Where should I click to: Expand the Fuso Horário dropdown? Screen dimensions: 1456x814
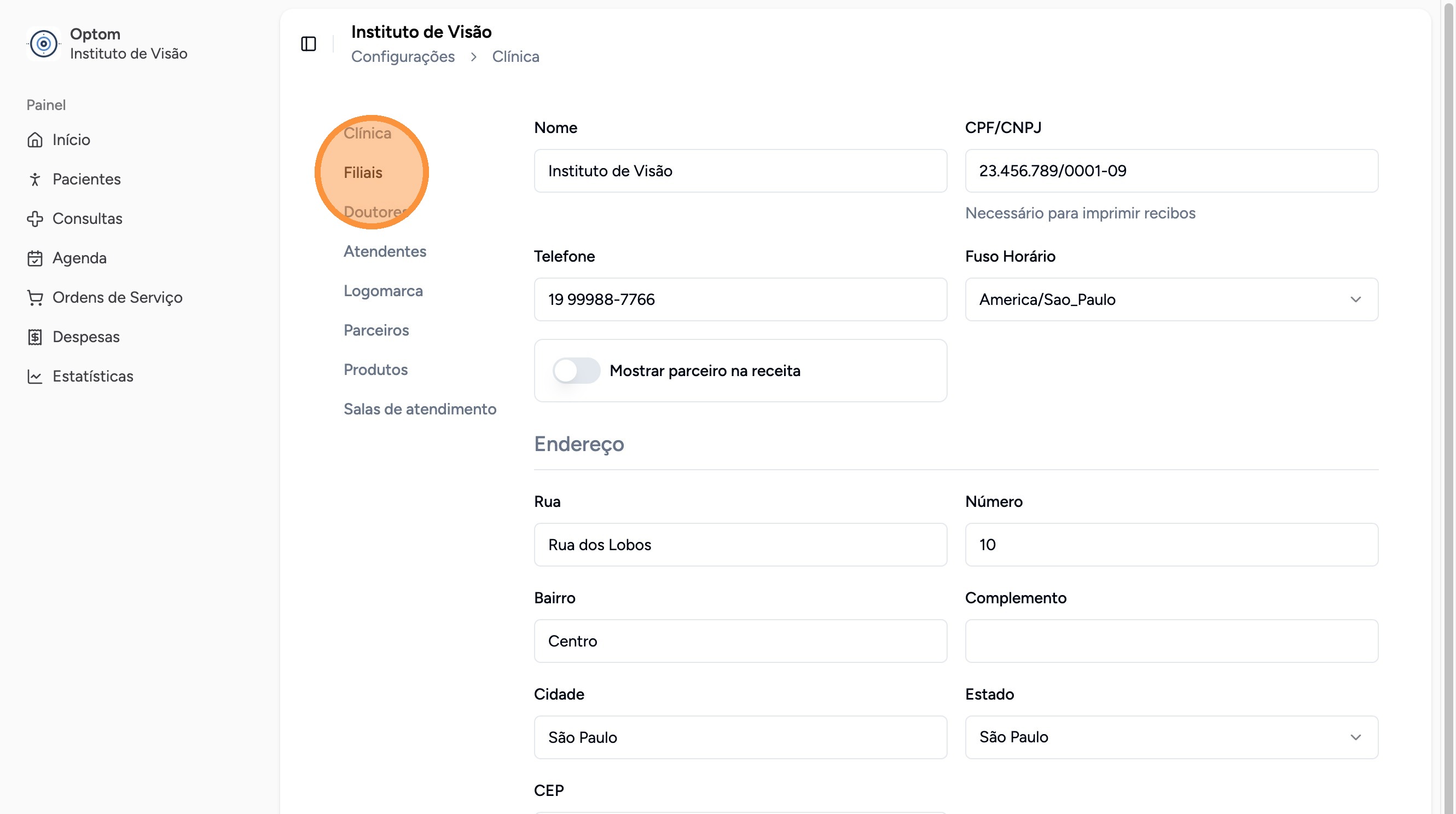1171,299
